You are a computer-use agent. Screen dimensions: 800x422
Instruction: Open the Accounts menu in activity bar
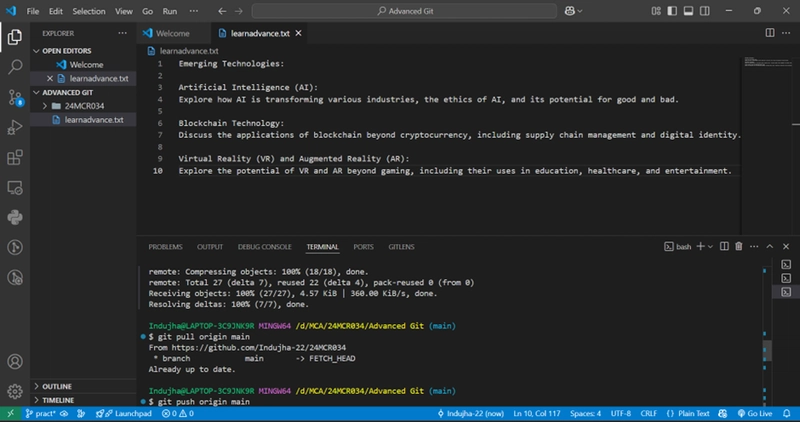pos(15,361)
